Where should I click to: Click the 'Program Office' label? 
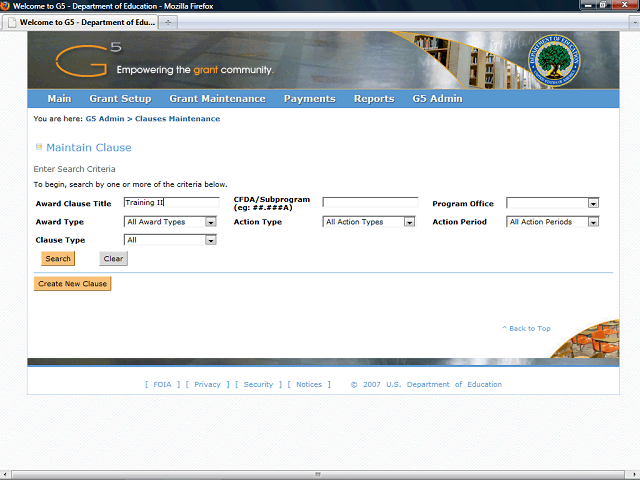(463, 204)
